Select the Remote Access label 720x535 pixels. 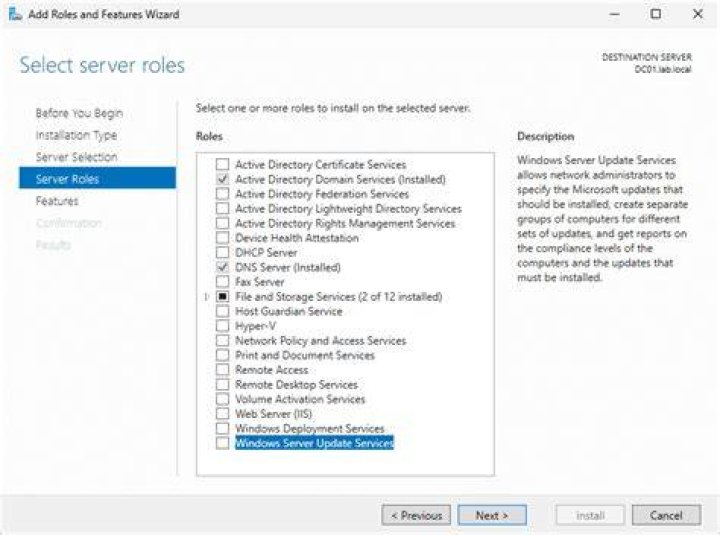pyautogui.click(x=272, y=370)
